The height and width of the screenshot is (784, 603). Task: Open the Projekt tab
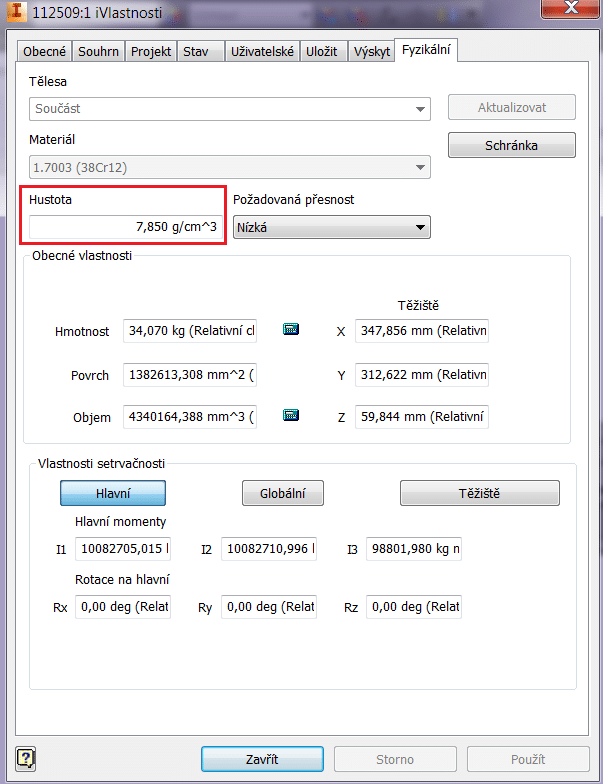pos(150,52)
